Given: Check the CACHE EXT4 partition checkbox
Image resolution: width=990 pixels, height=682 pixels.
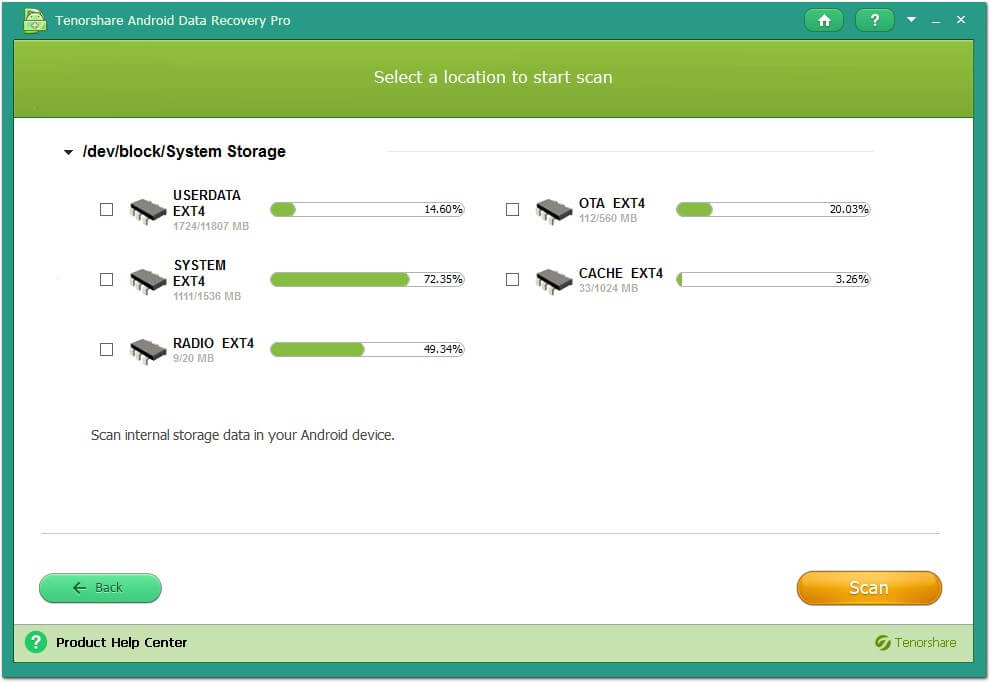Looking at the screenshot, I should [513, 279].
